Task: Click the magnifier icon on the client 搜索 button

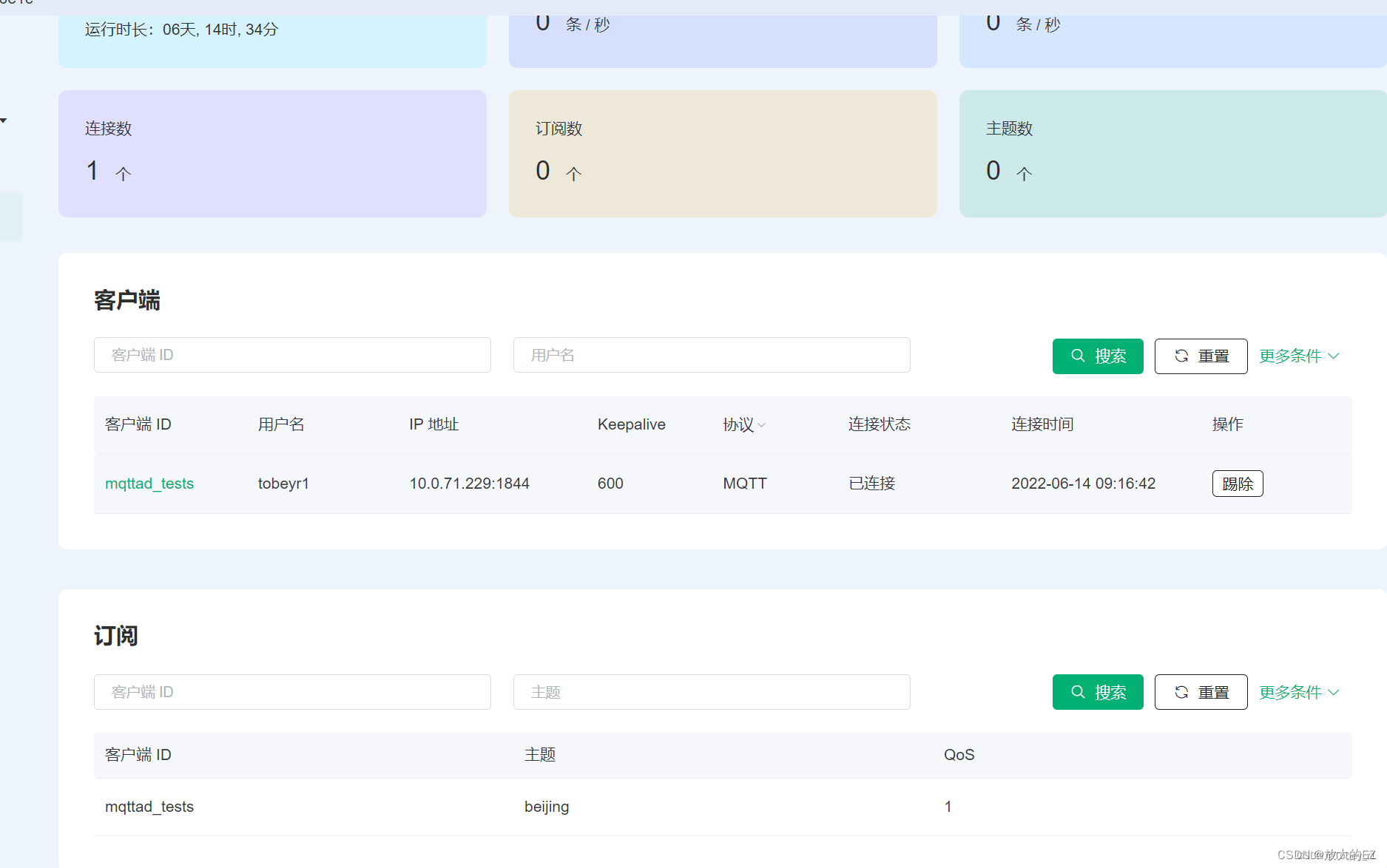Action: (x=1079, y=356)
